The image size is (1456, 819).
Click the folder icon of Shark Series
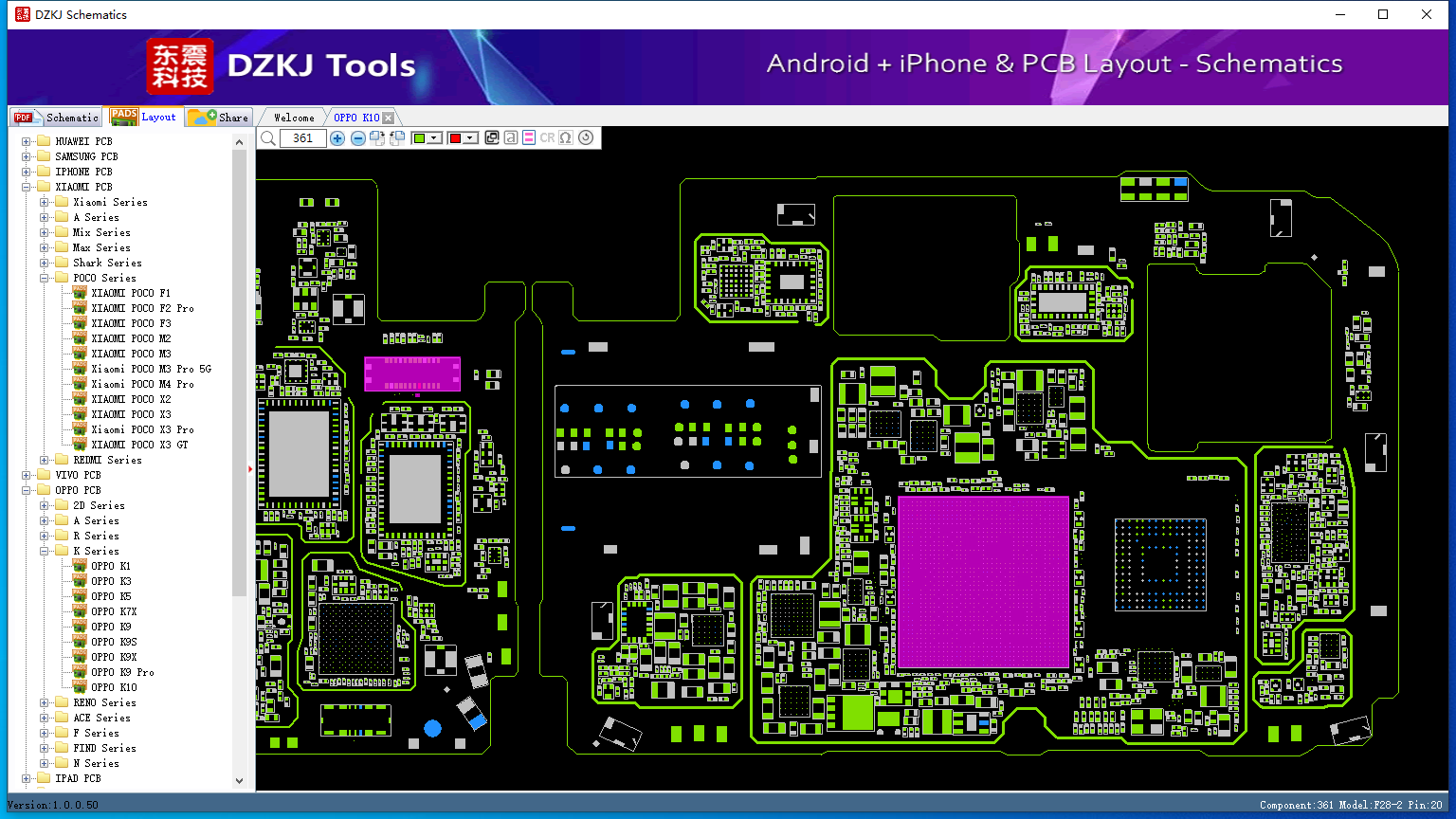(x=62, y=263)
